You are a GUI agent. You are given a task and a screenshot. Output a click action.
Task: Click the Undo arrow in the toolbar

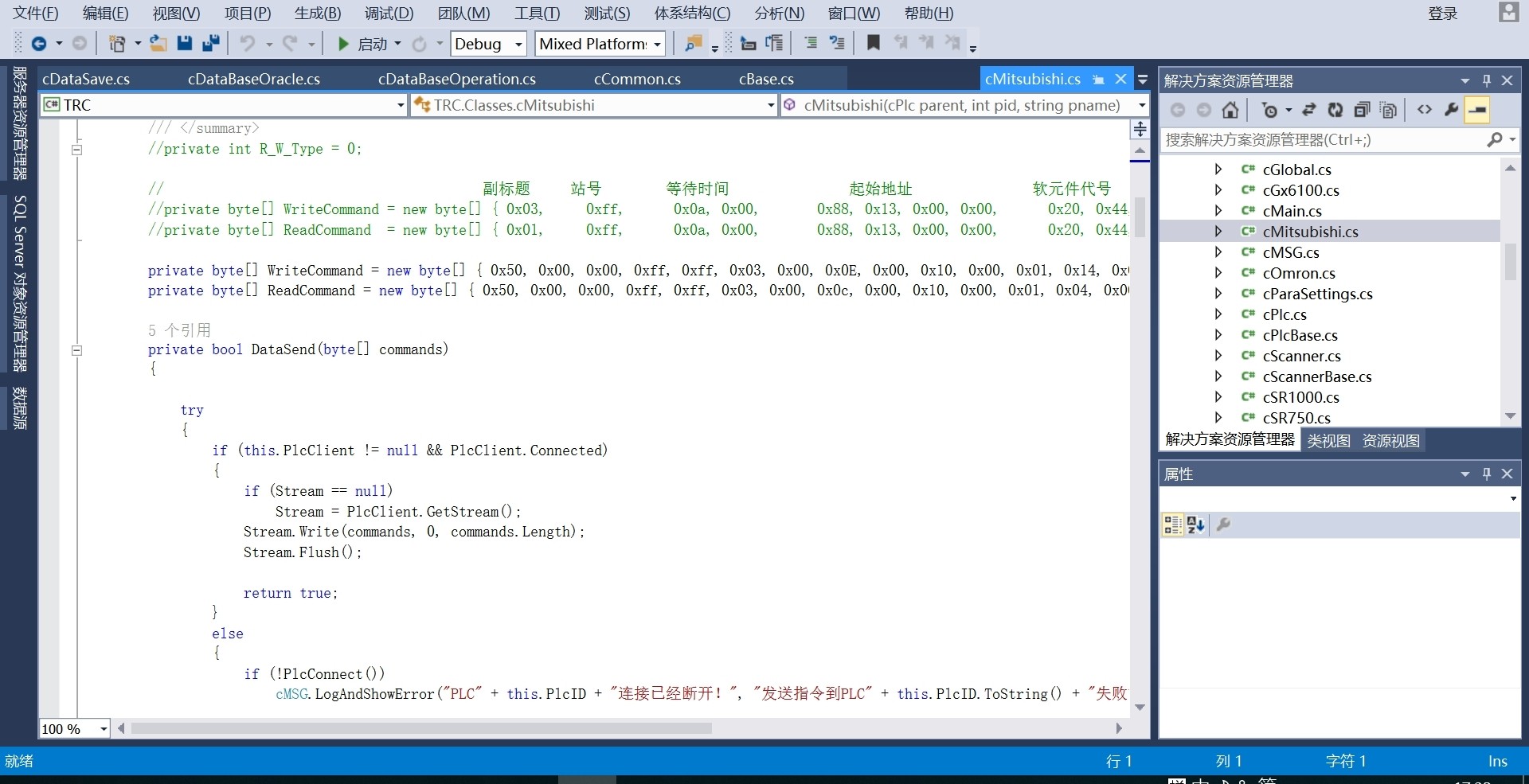pos(248,44)
